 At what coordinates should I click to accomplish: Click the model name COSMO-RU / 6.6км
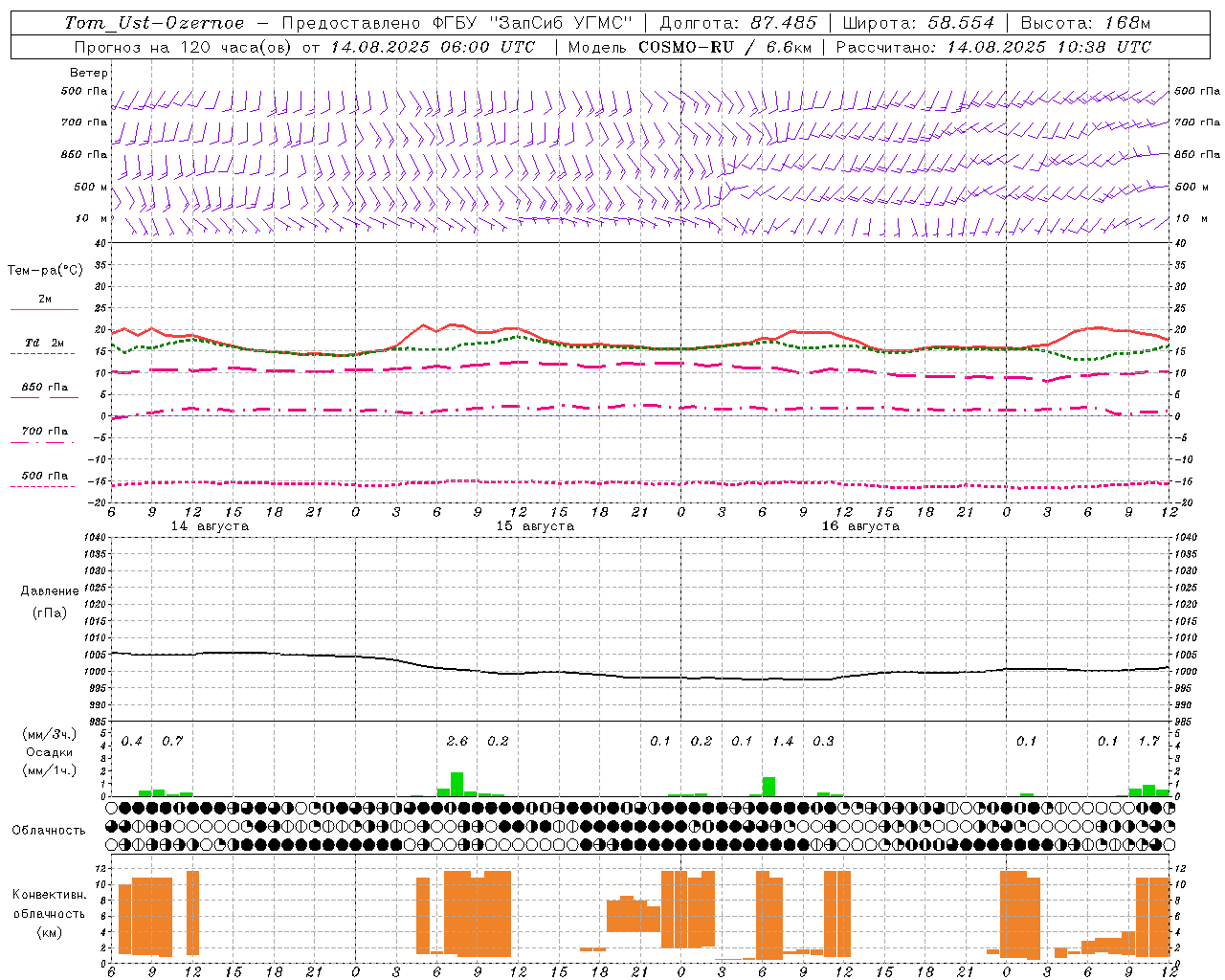point(725,47)
